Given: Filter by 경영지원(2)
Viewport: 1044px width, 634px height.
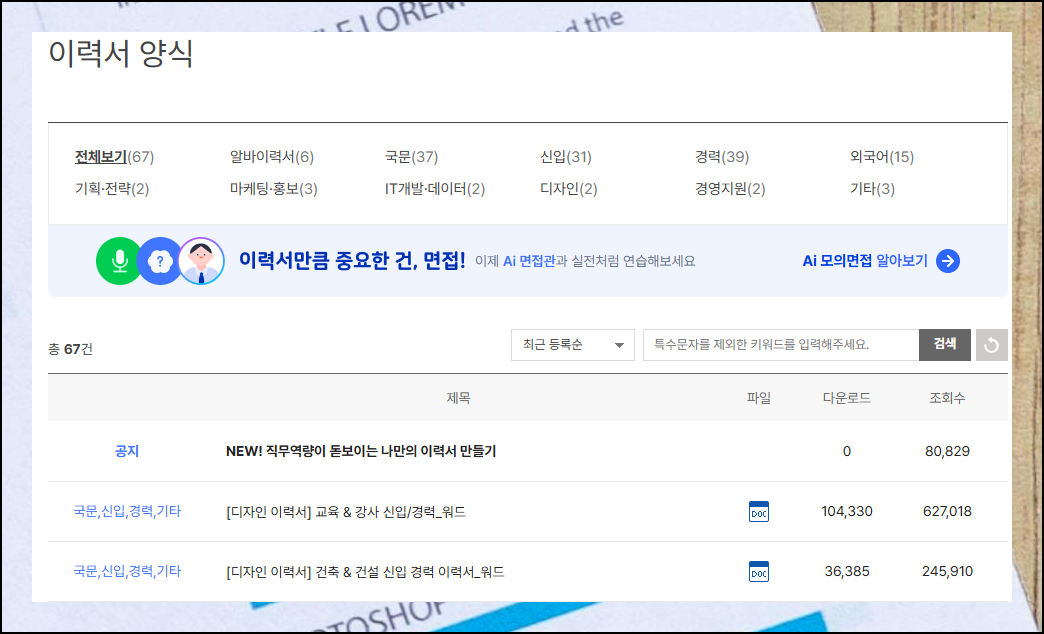Looking at the screenshot, I should [730, 189].
